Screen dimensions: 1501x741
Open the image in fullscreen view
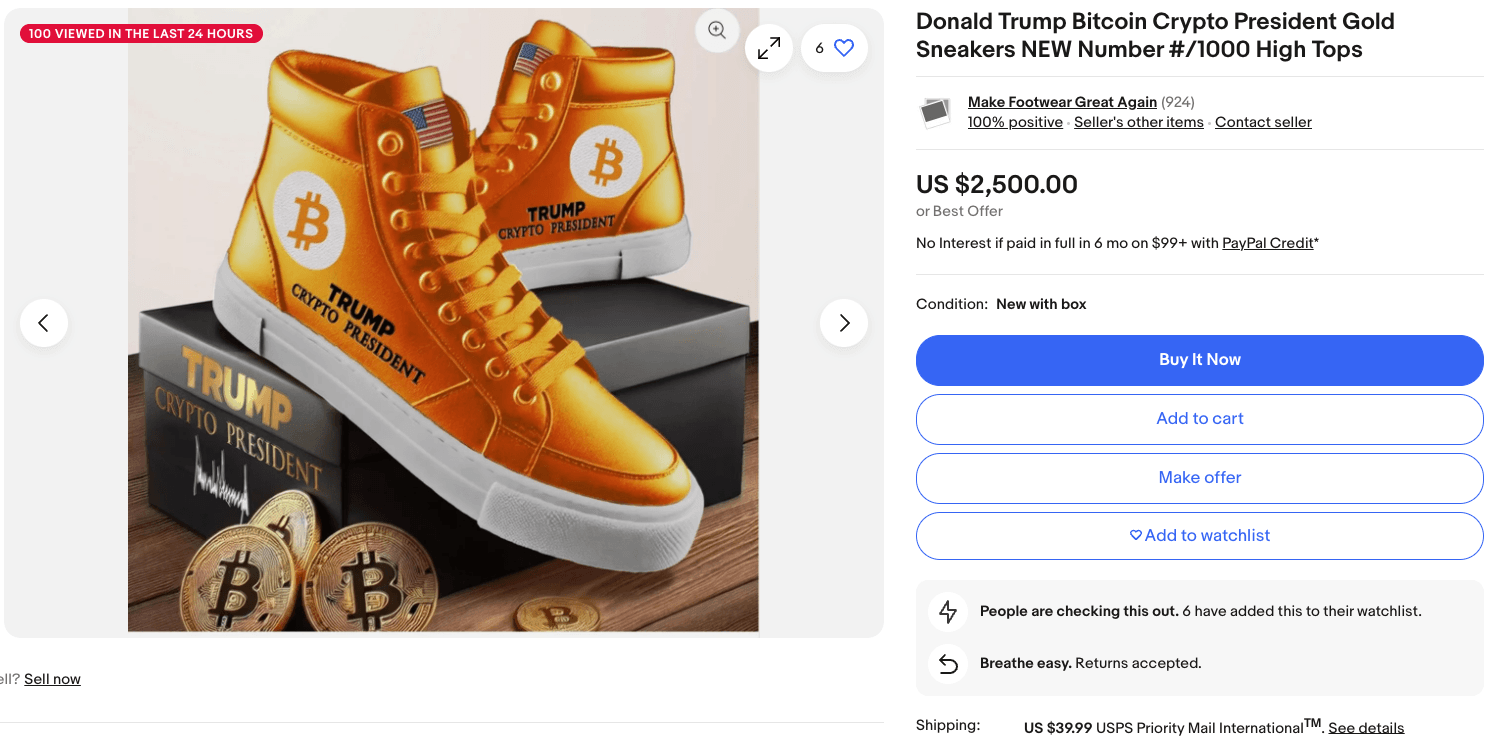(769, 48)
